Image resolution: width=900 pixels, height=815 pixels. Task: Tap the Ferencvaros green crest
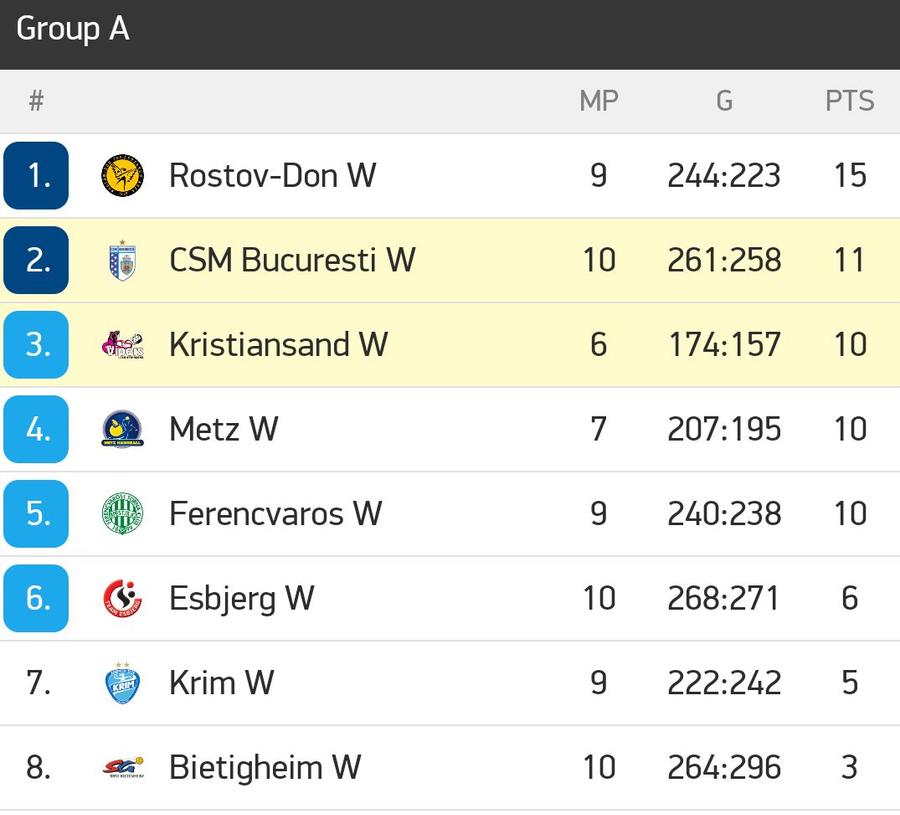(122, 514)
